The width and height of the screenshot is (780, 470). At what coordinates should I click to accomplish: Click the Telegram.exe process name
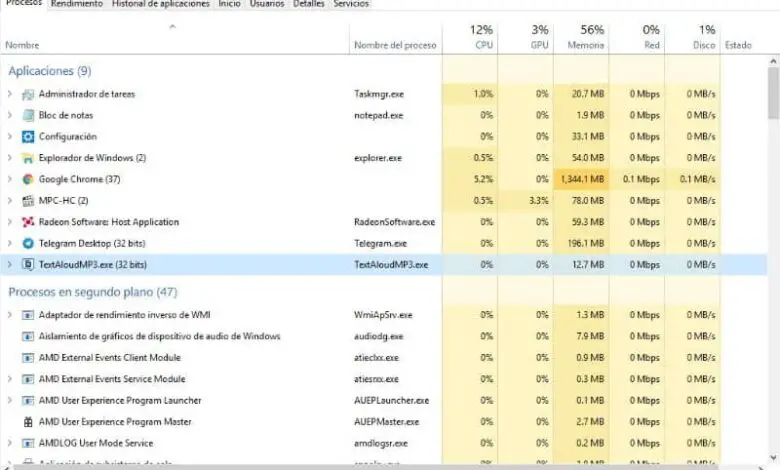[x=381, y=244]
